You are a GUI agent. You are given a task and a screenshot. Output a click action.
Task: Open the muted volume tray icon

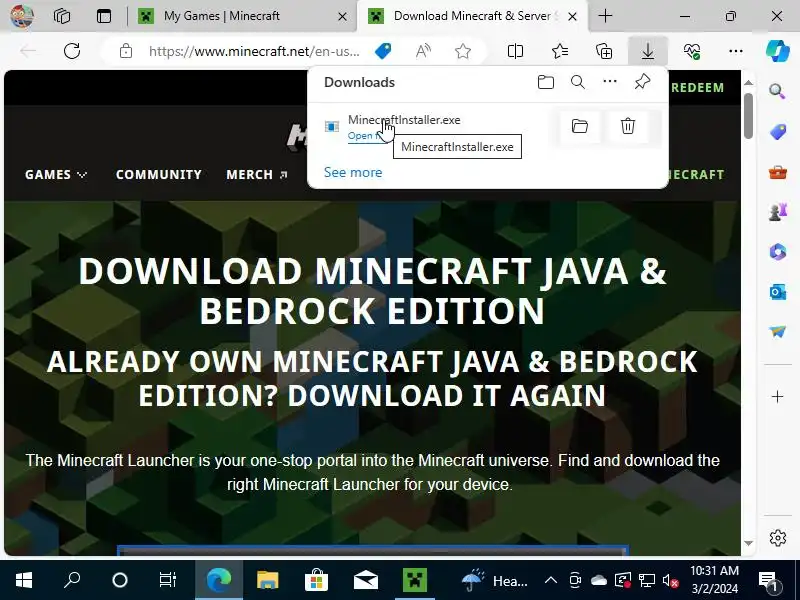click(x=670, y=580)
